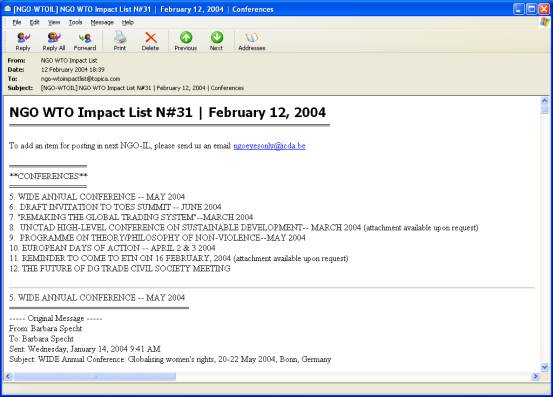553x397 pixels.
Task: Click item 11. REMINDER TO COME TO ETN
Action: [x=179, y=258]
